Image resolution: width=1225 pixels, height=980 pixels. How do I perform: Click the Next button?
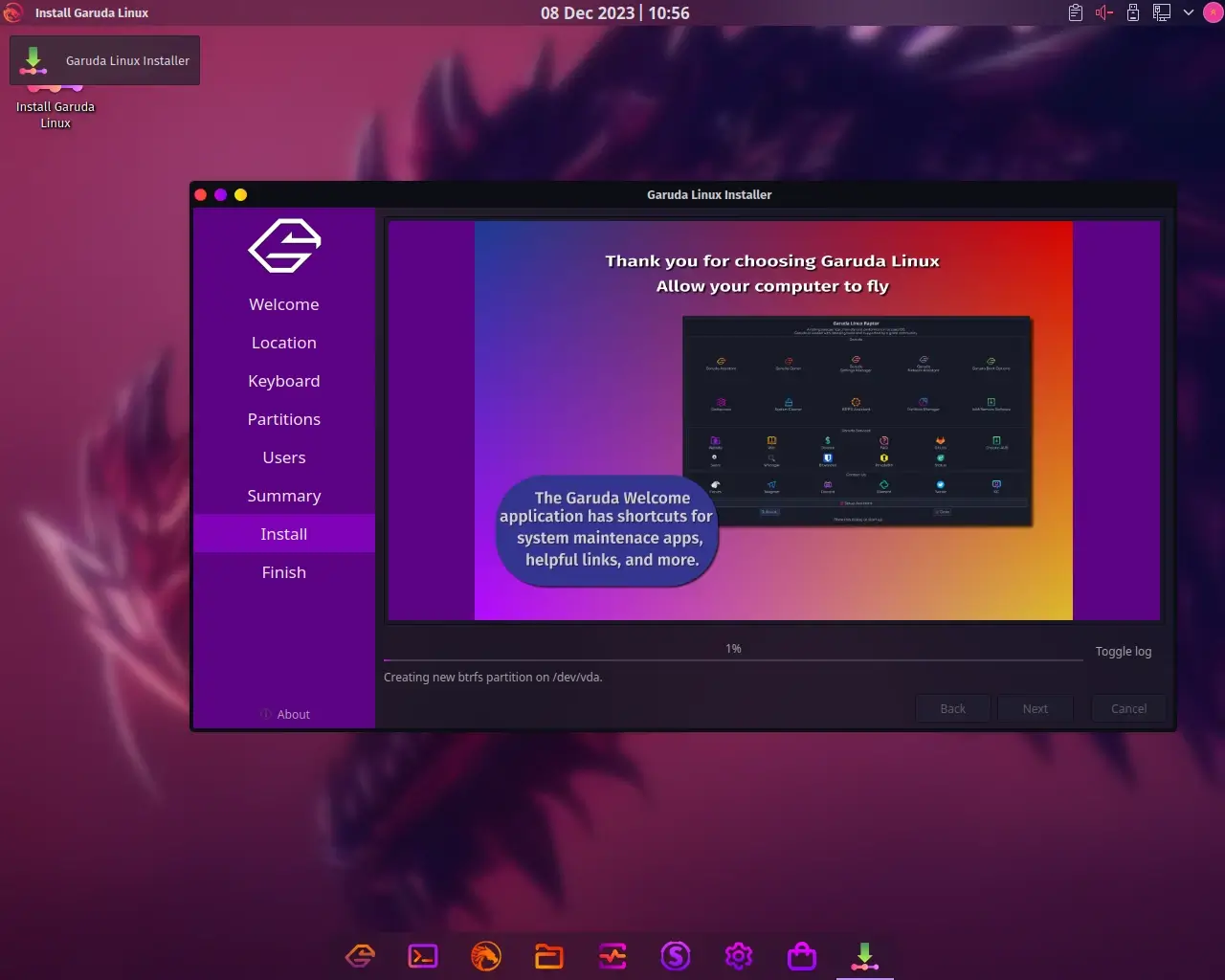pyautogui.click(x=1036, y=708)
